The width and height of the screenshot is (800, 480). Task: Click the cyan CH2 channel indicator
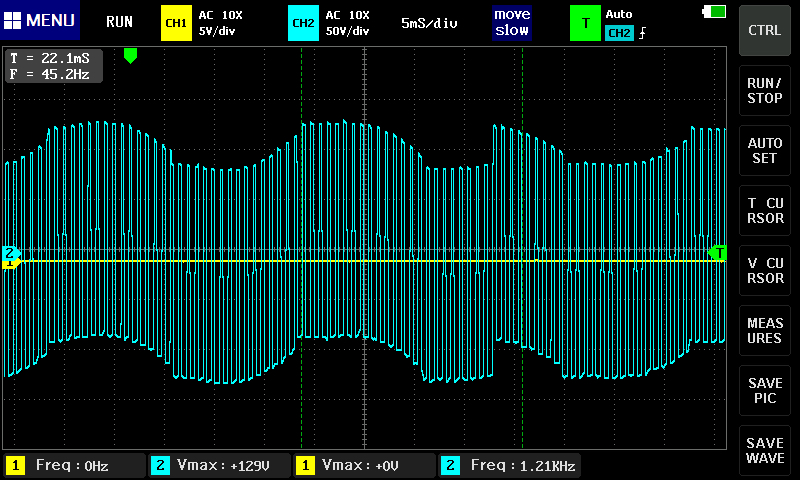point(303,22)
